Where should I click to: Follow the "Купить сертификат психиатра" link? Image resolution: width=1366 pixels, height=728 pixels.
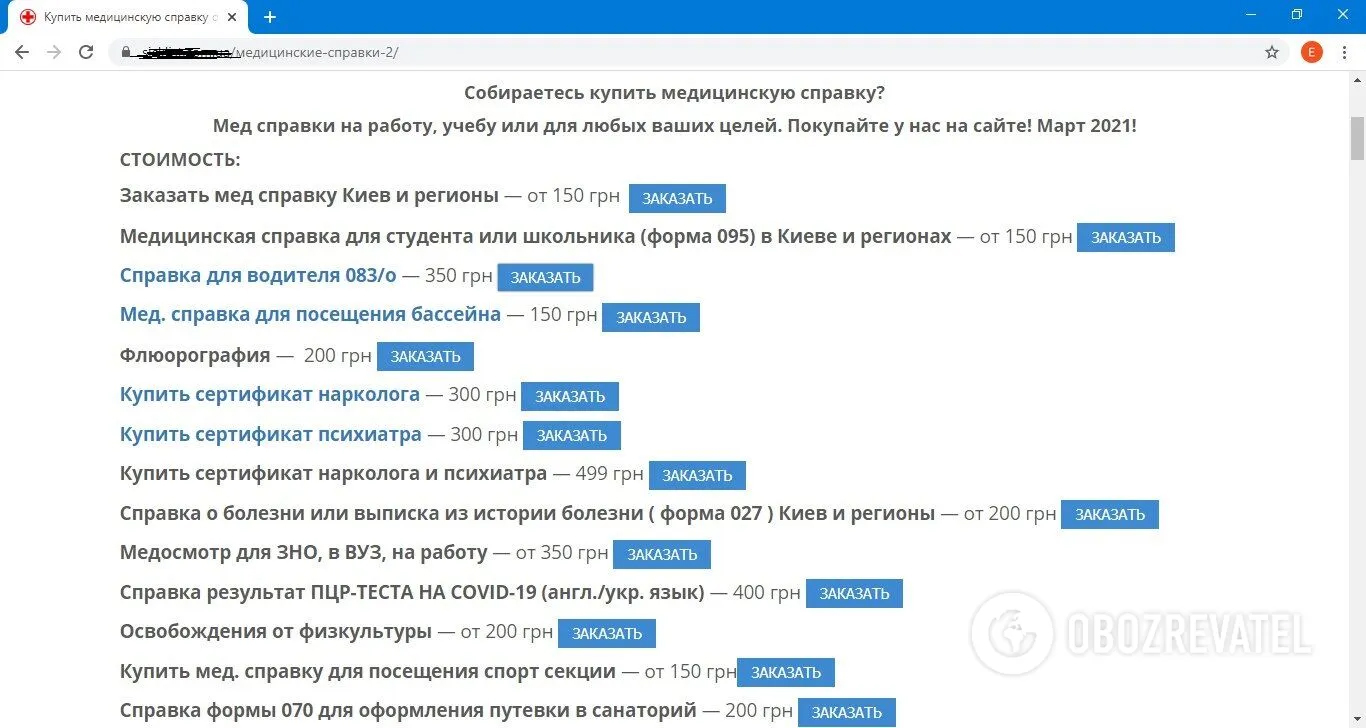tap(271, 435)
